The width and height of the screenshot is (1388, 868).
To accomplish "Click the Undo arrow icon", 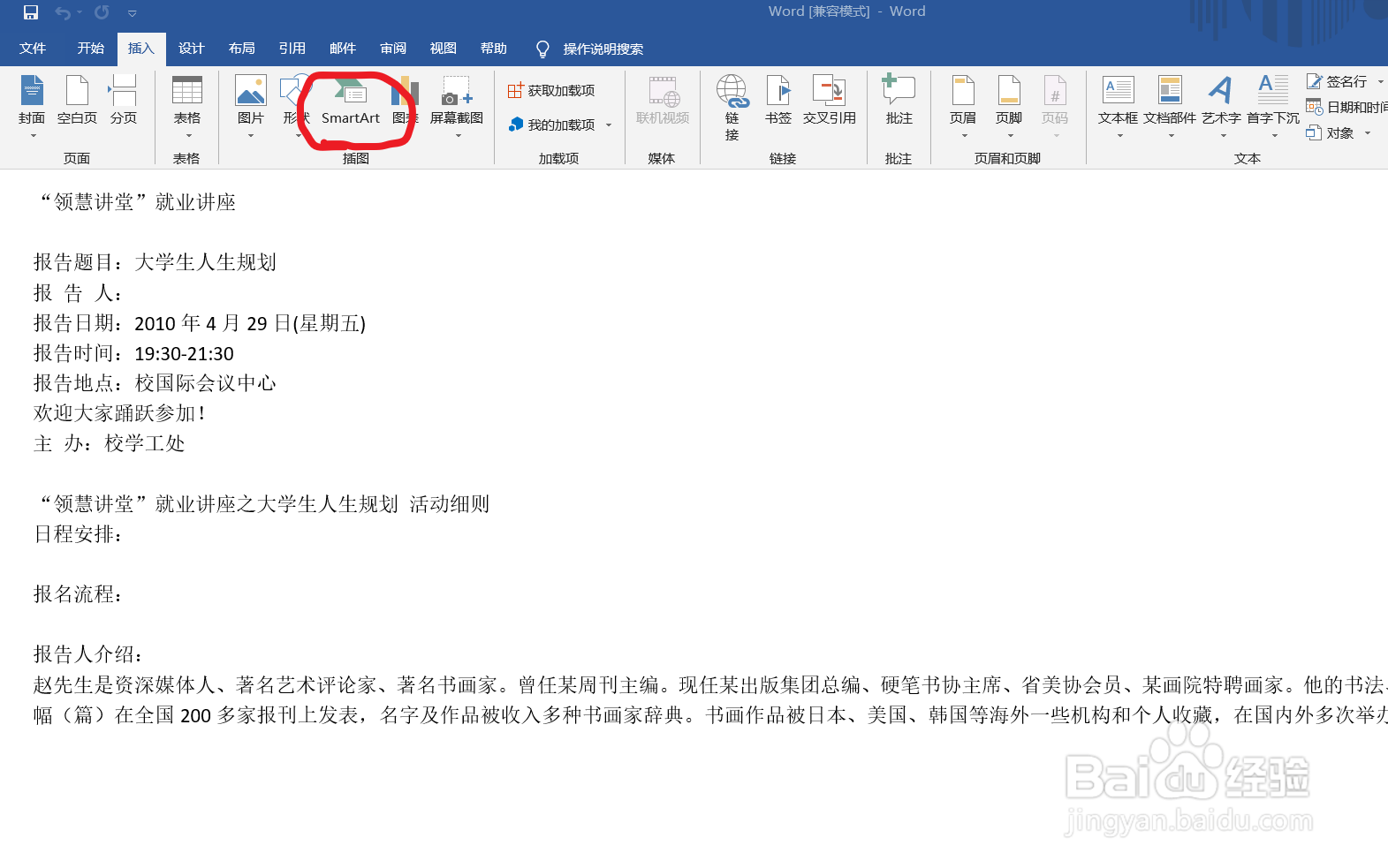I will [x=63, y=12].
